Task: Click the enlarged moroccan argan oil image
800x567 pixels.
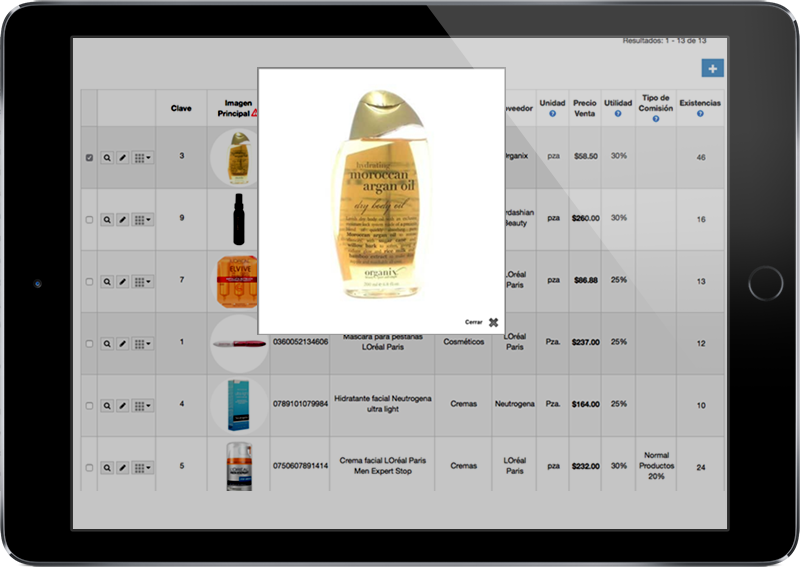Action: (380, 195)
